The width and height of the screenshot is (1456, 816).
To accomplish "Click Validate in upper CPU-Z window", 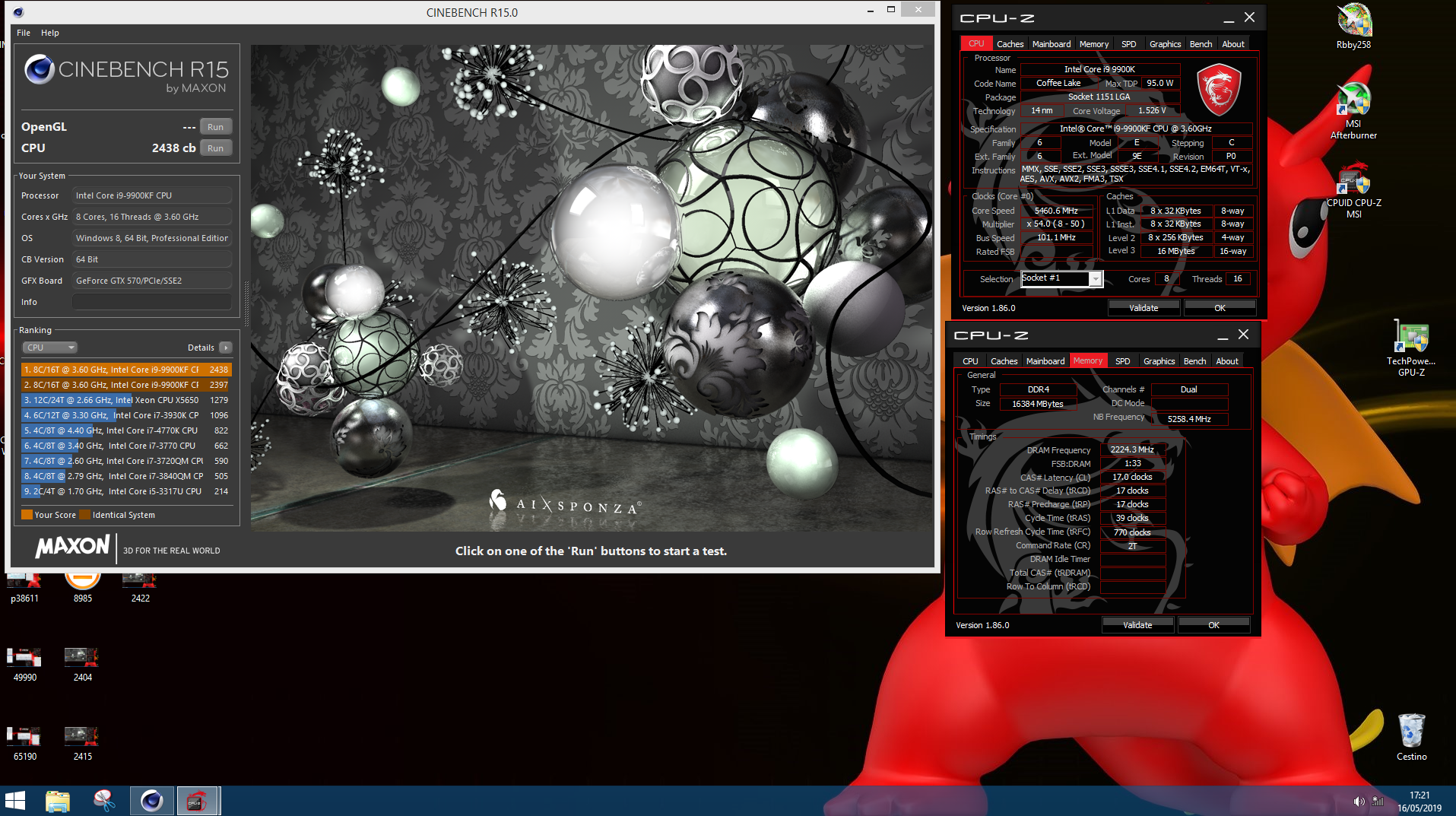I will pyautogui.click(x=1144, y=308).
